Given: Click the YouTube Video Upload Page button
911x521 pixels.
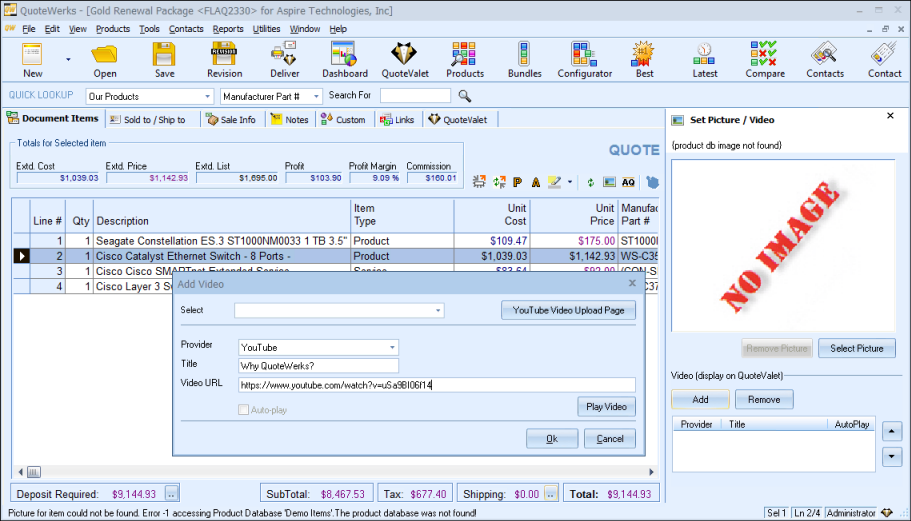Looking at the screenshot, I should [568, 310].
